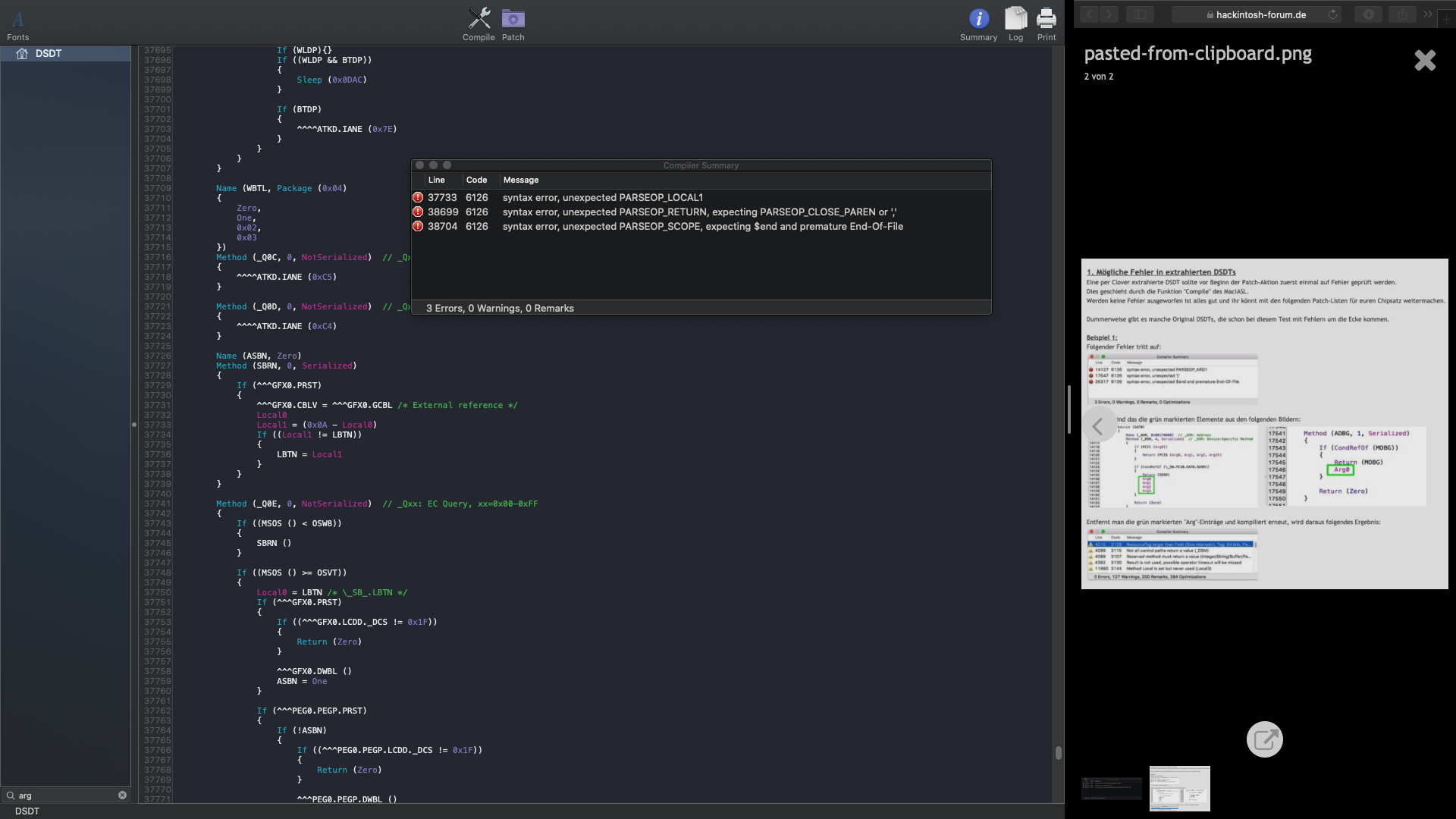Close the image lightbox viewer
Screen dimensions: 1456x819
tap(1425, 60)
